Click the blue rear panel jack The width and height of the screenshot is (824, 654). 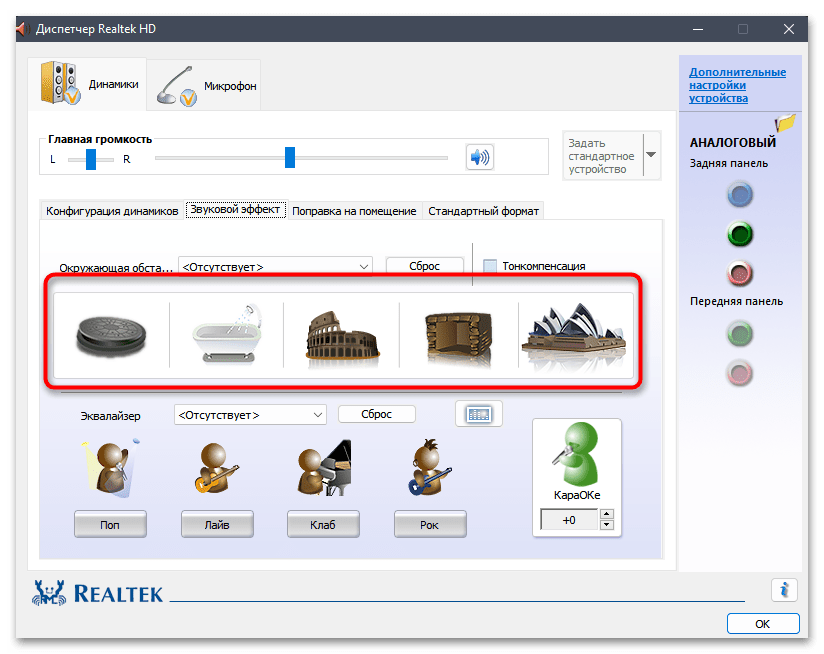tap(740, 194)
